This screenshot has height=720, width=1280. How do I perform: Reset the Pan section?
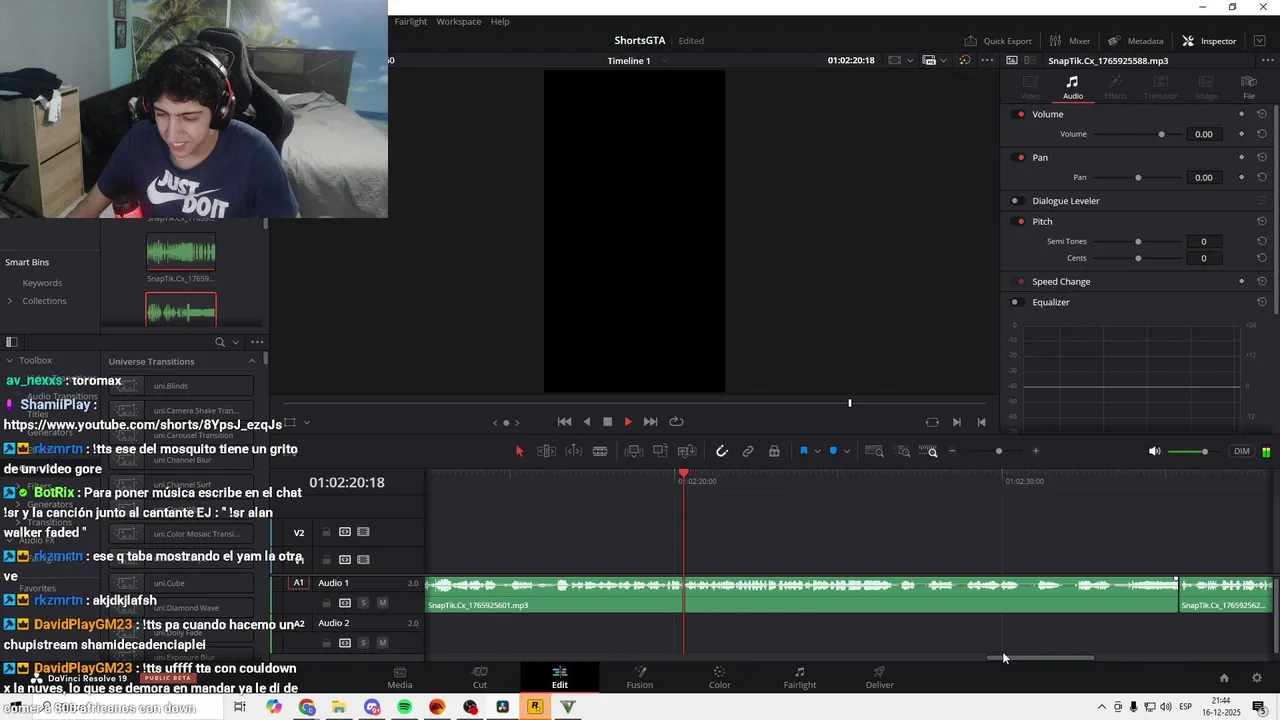[x=1262, y=157]
